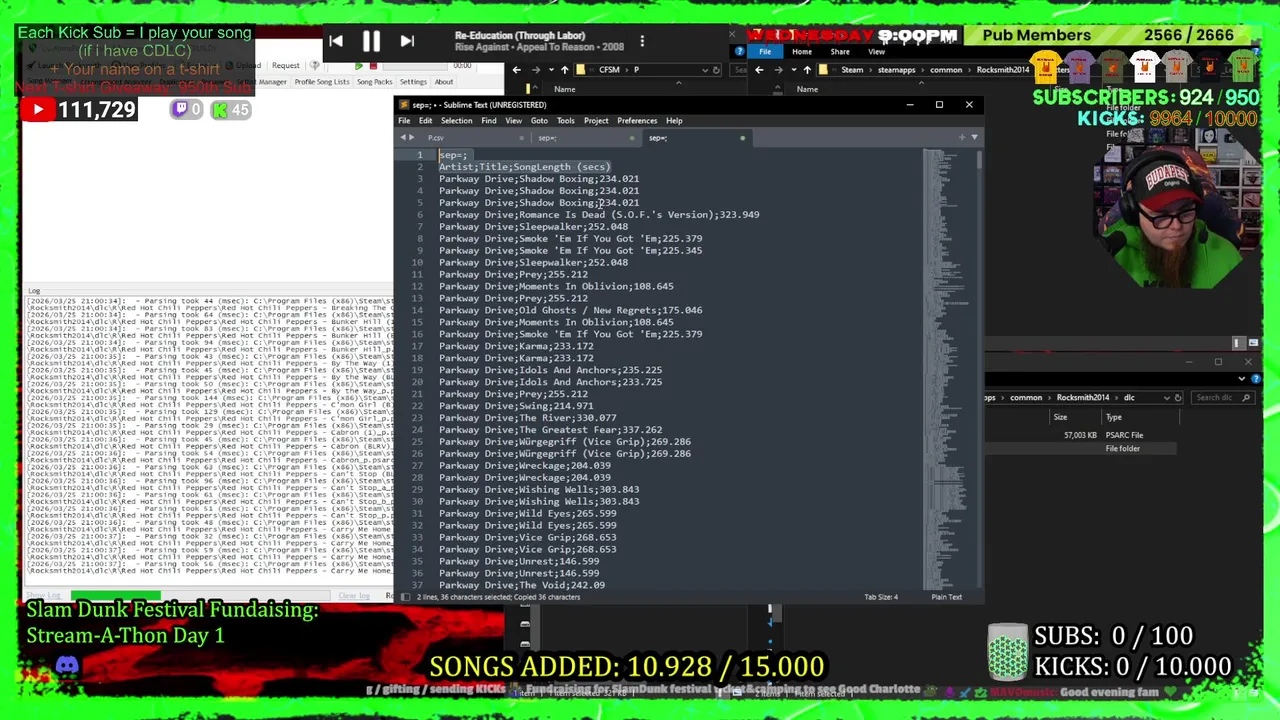Open Sublime tab list dropdown arrow
Screen dimensions: 1280x720
975,138
